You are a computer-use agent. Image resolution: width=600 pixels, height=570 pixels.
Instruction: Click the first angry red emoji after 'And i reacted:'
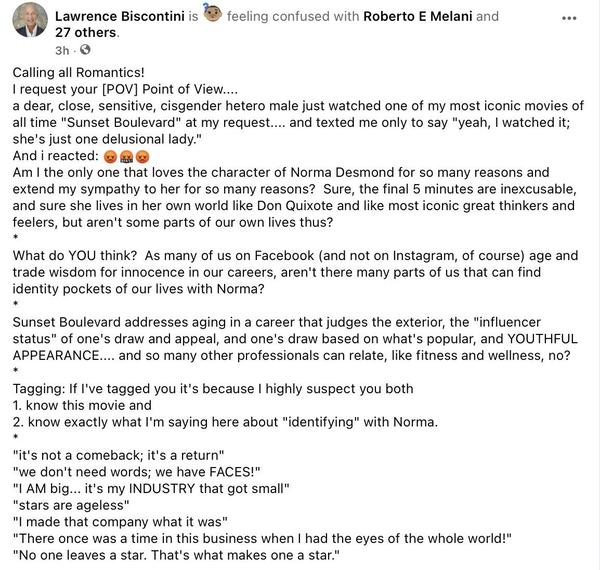pos(110,156)
